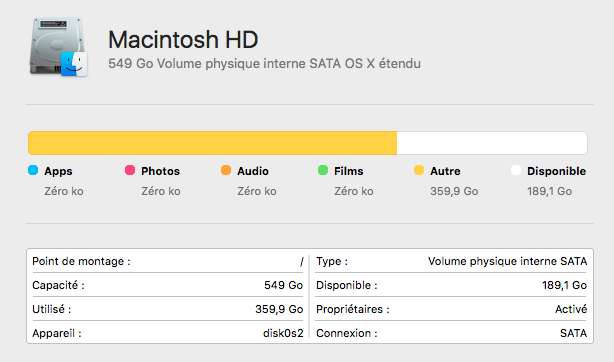Click the white free portion of storage bar
The image size is (614, 362).
coord(492,143)
